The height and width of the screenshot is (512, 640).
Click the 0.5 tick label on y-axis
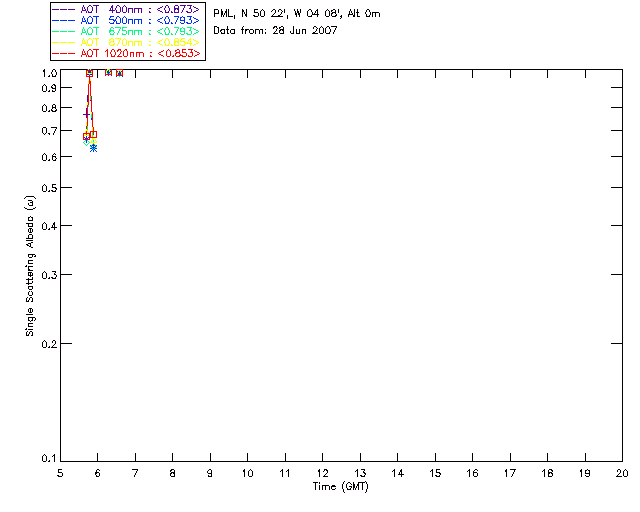click(48, 188)
